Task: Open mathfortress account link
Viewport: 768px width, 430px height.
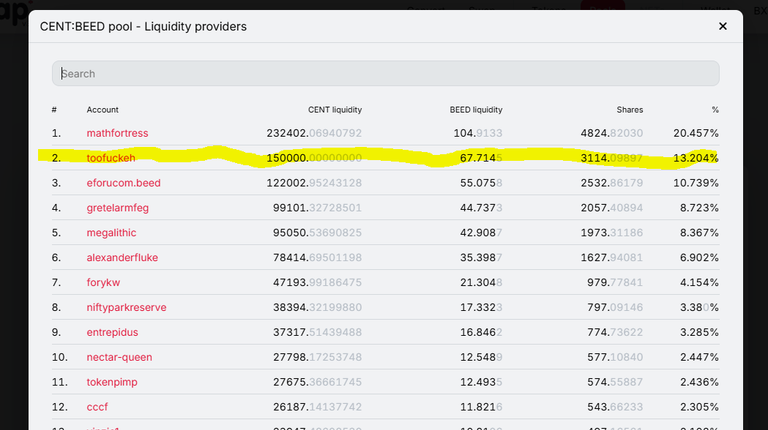Action: click(117, 133)
